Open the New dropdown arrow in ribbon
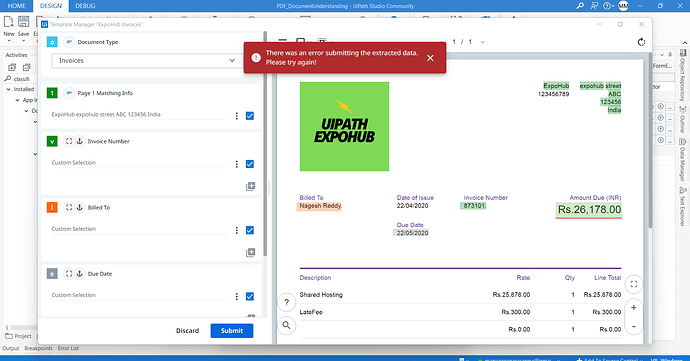Screen dimensions: 690x361 tap(9, 41)
